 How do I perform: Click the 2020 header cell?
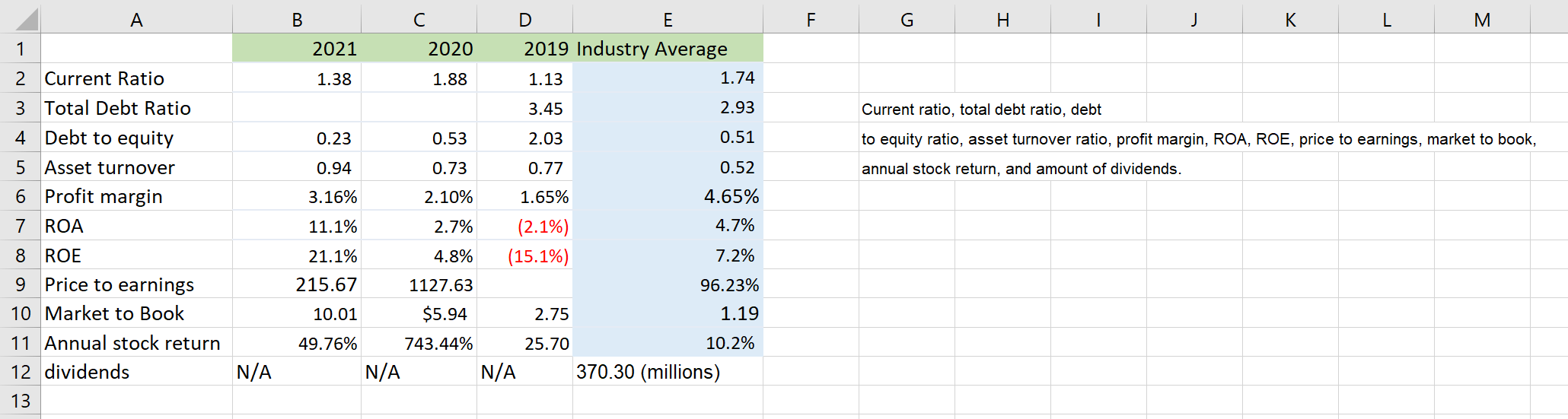419,49
